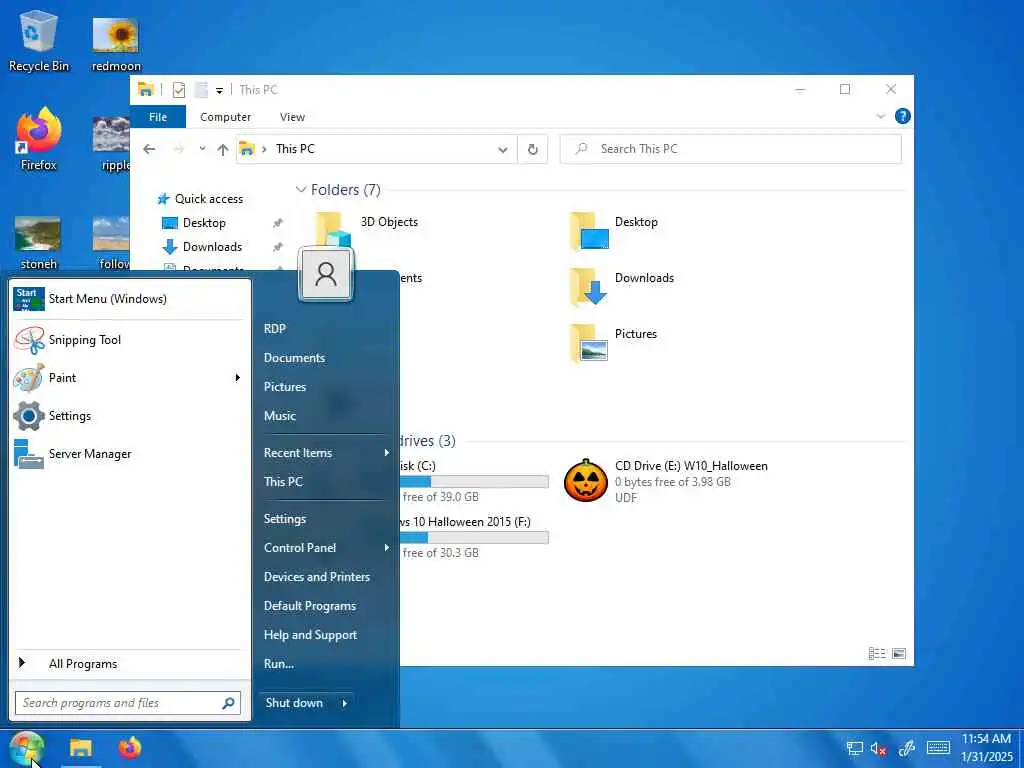Expand the address bar history dropdown

coord(502,150)
